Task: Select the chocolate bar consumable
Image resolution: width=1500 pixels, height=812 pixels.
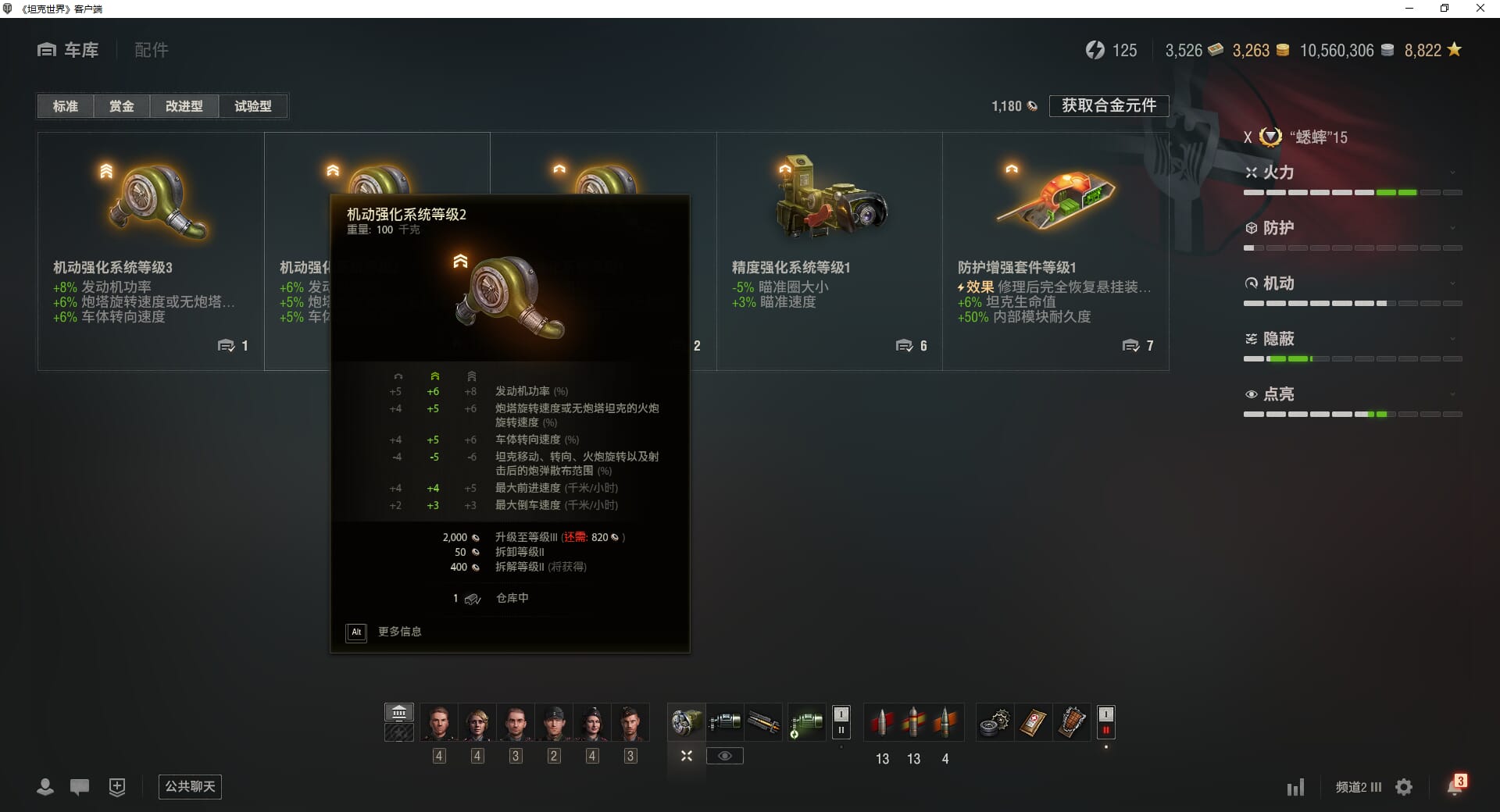Action: pyautogui.click(x=1071, y=722)
